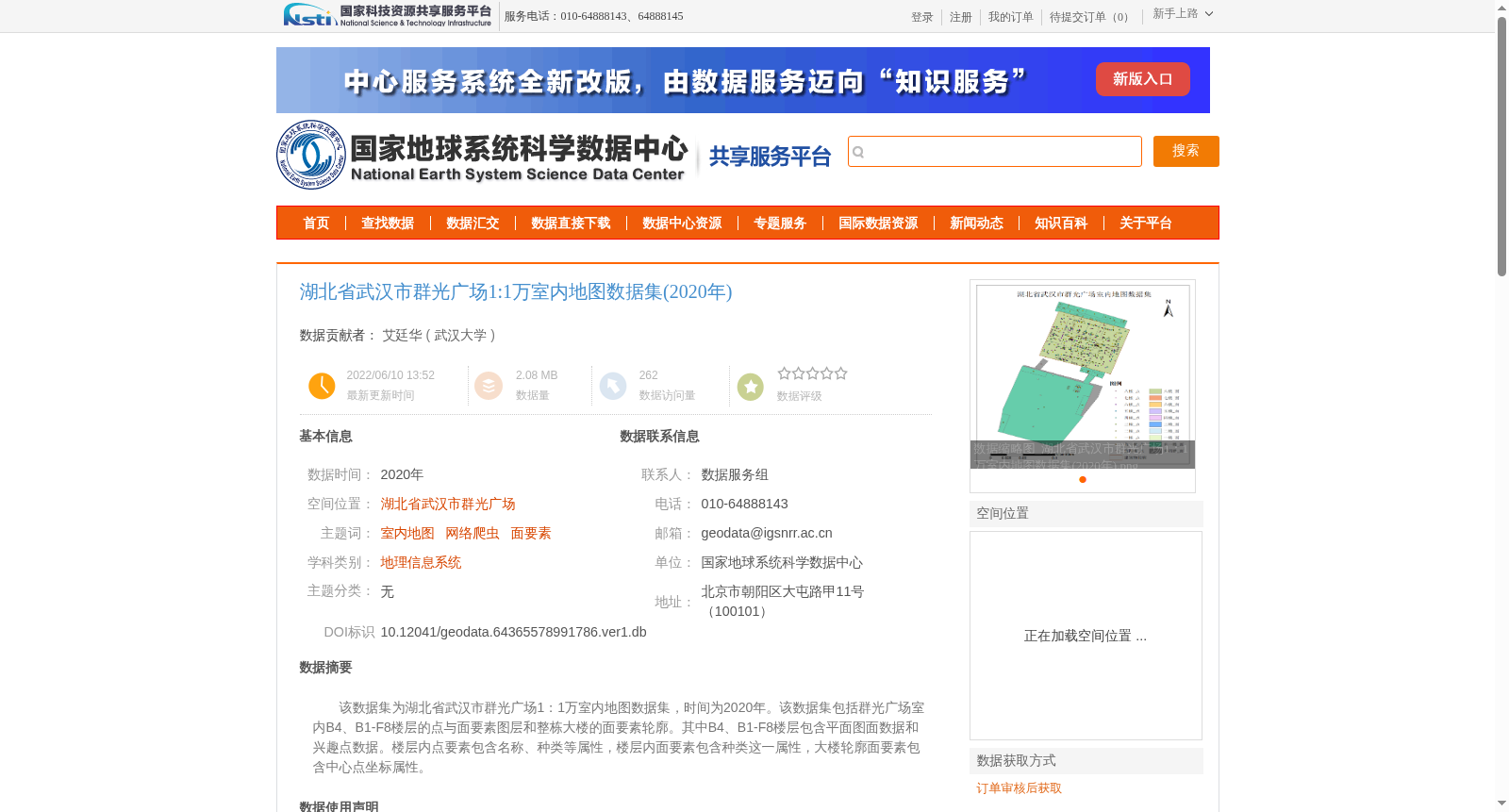This screenshot has height=812, width=1509.
Task: Click the 湖北省武汉市群光广场 location link
Action: click(x=448, y=505)
